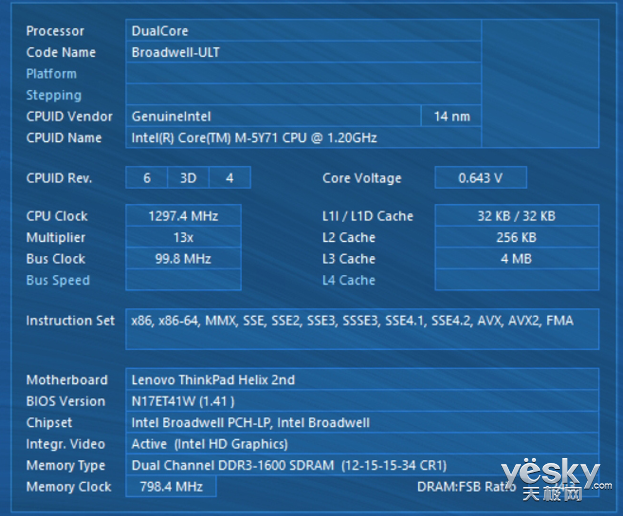The image size is (623, 516).
Task: Click the "L2 Cache" label
Action: click(349, 238)
